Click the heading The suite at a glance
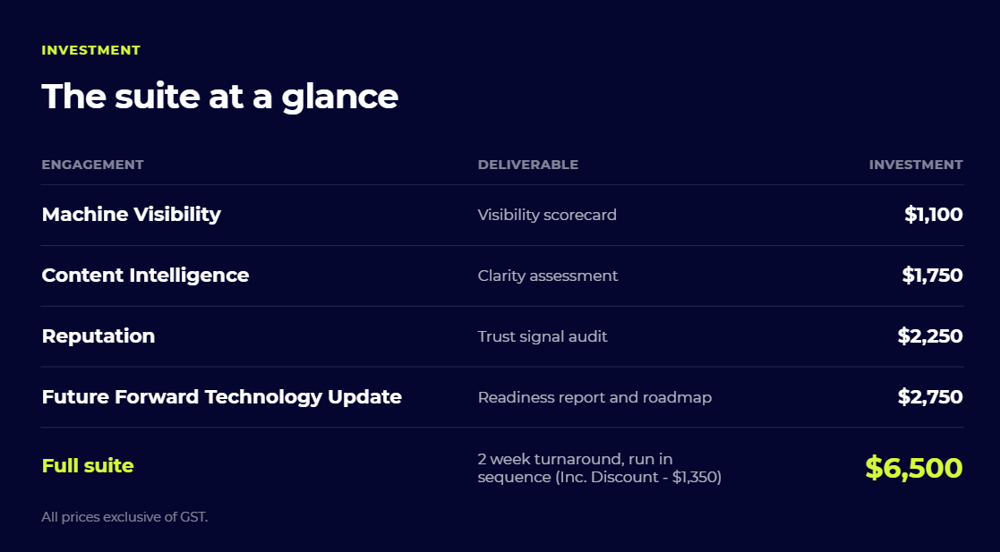This screenshot has height=552, width=1000. pos(220,96)
